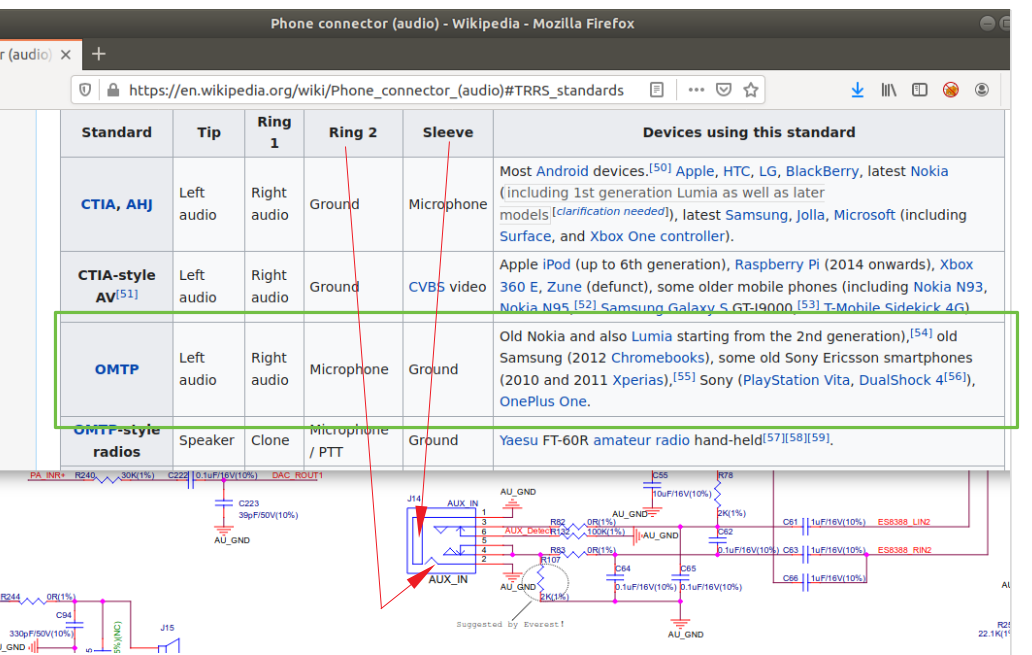Click citation [51] next to CTIA-style AV

tap(127, 294)
